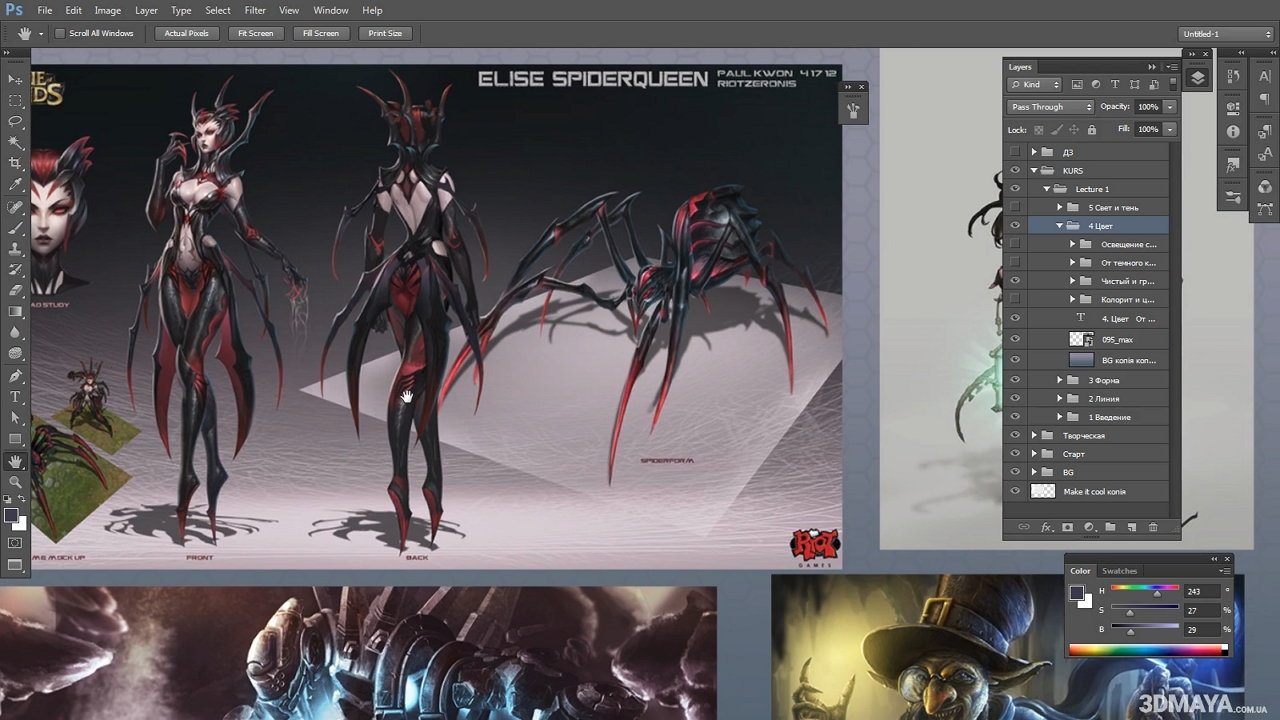Select the Zoom tool

(x=15, y=482)
